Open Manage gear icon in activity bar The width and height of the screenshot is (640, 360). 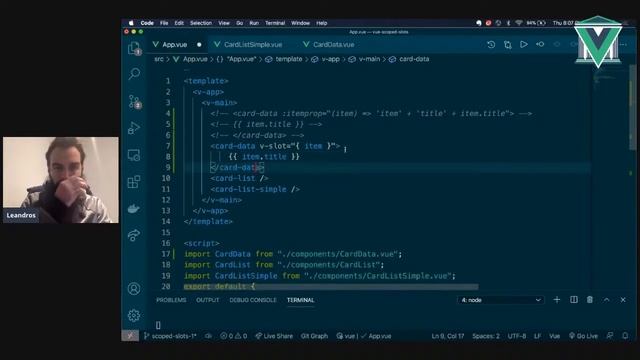pyautogui.click(x=134, y=315)
